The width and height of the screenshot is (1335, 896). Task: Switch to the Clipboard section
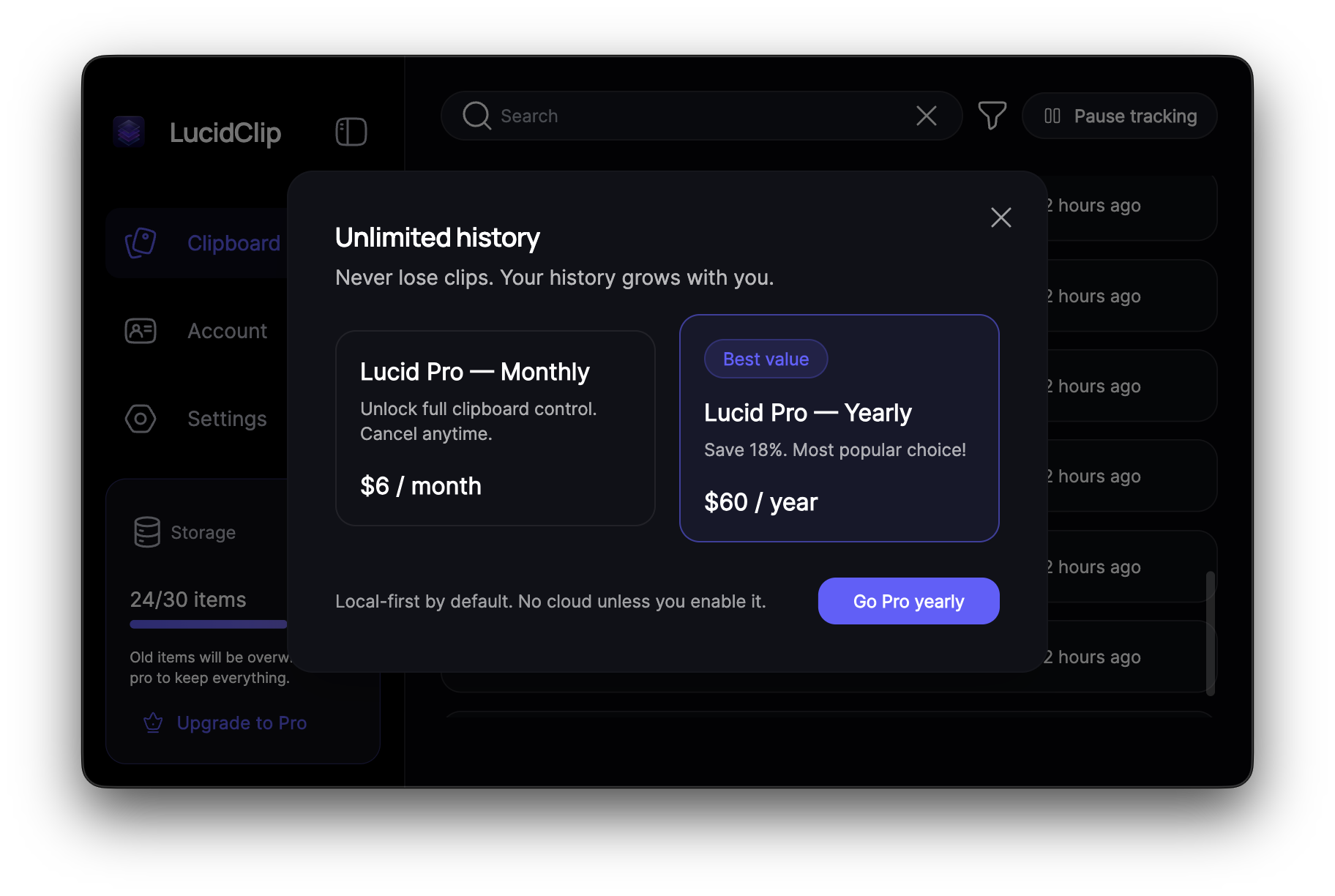(x=233, y=242)
